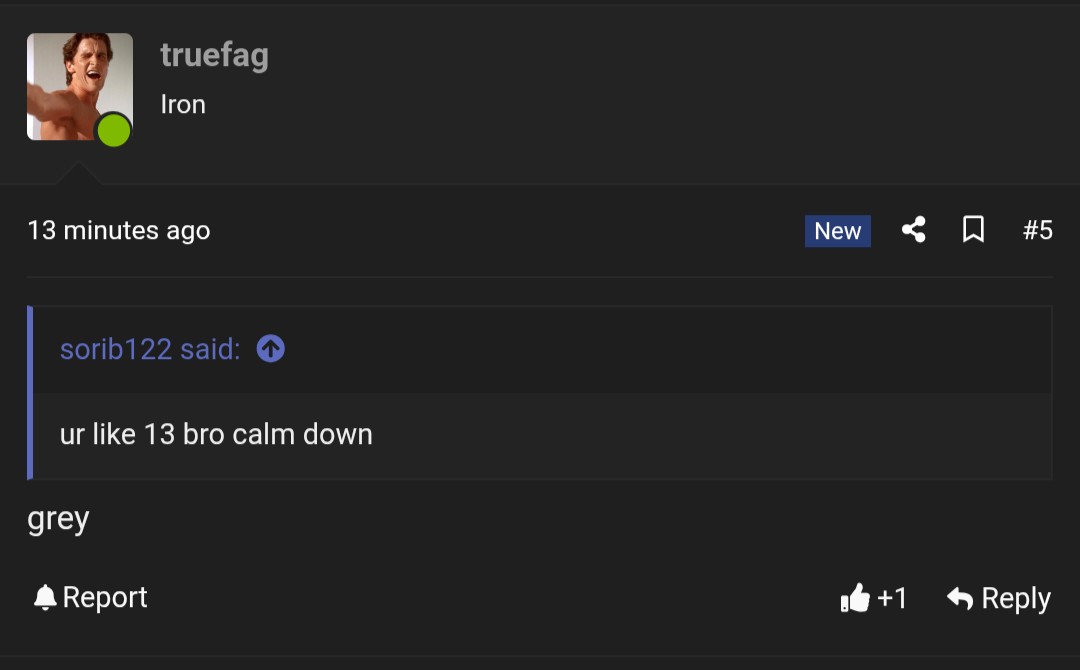This screenshot has height=670, width=1080.
Task: Click the Reply text label
Action: pyautogui.click(x=1016, y=598)
